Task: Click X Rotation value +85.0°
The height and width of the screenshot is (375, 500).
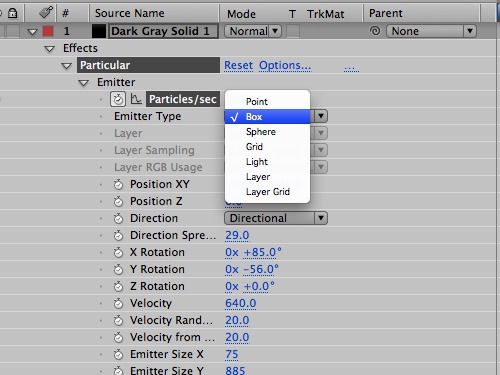Action: pyautogui.click(x=263, y=252)
